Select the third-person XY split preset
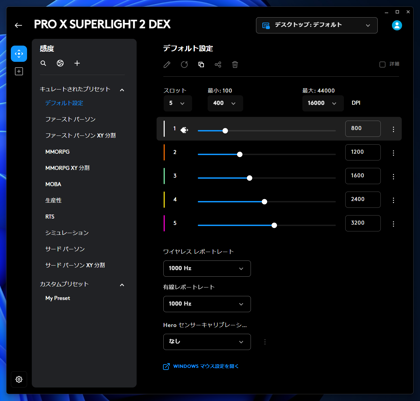This screenshot has height=401, width=420. [x=75, y=265]
